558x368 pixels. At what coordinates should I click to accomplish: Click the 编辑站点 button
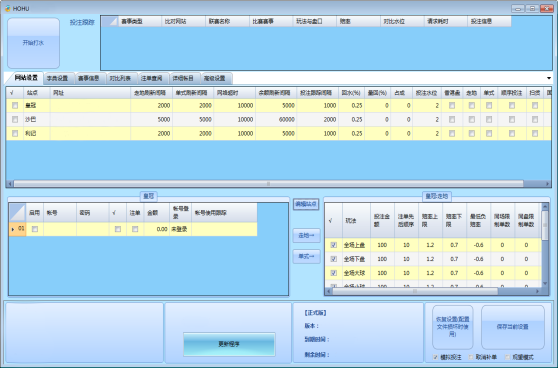(x=306, y=204)
